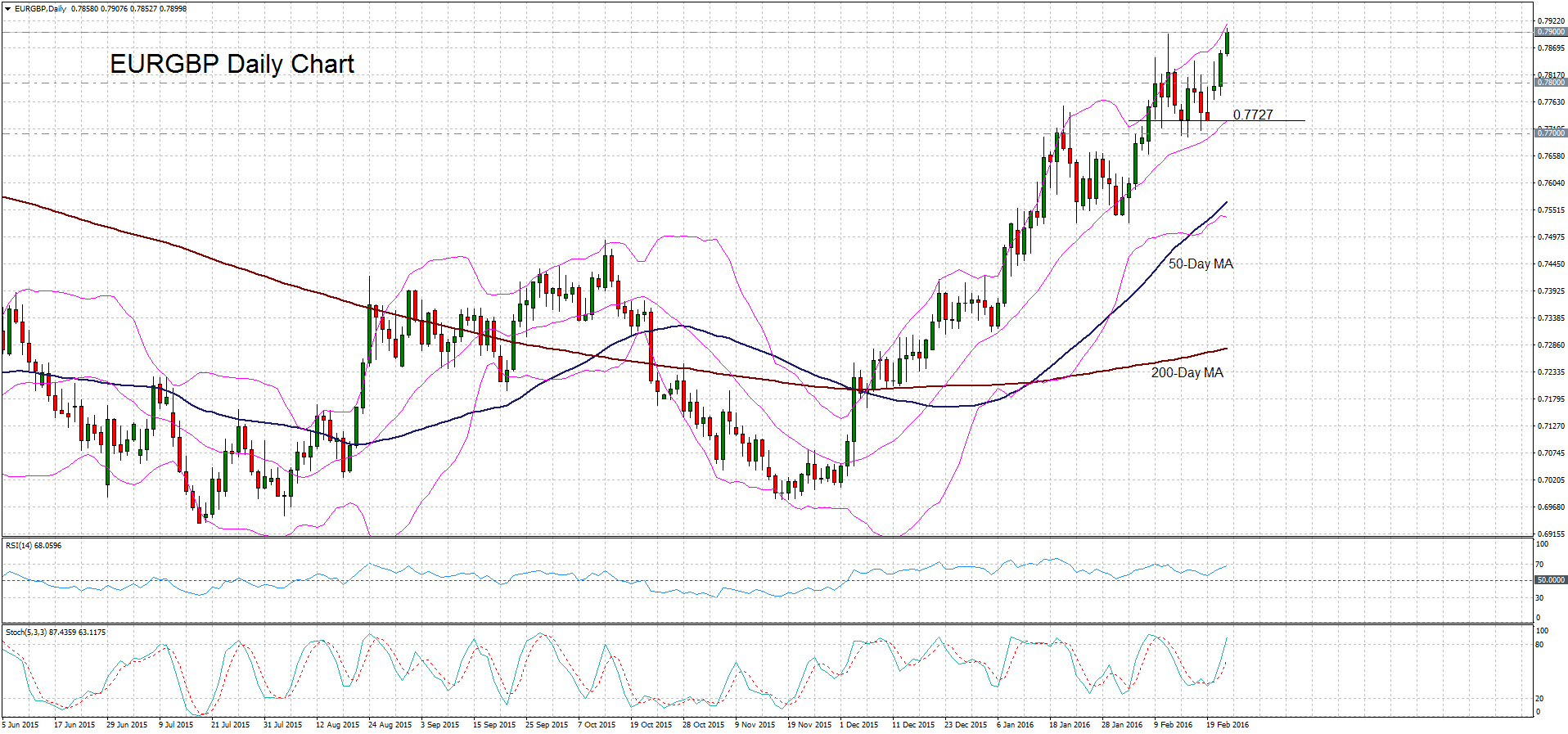Click the 24 Aug 2015 date label
This screenshot has height=734, width=1568.
pyautogui.click(x=390, y=725)
